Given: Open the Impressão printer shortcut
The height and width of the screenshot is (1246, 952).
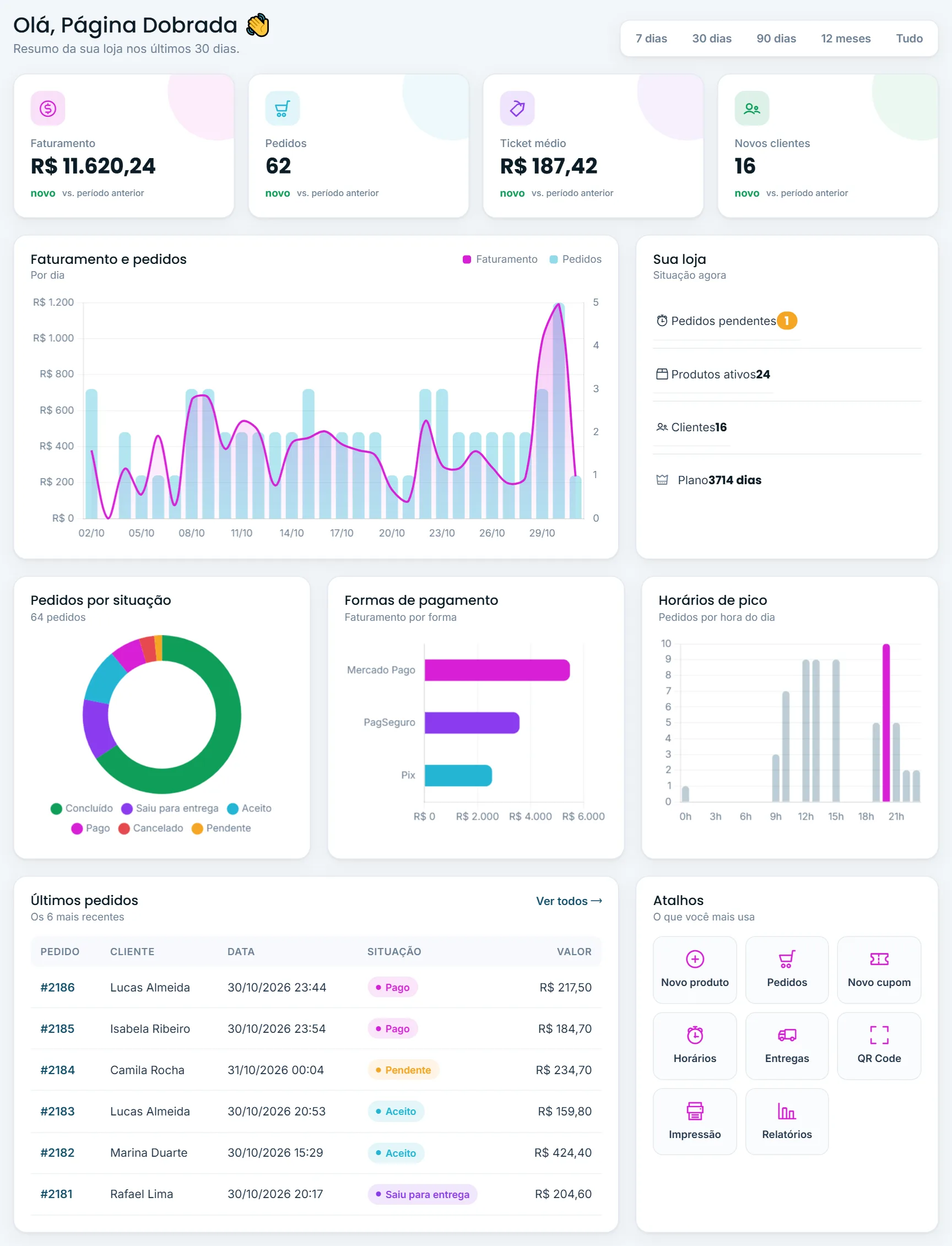Looking at the screenshot, I should click(x=695, y=1122).
